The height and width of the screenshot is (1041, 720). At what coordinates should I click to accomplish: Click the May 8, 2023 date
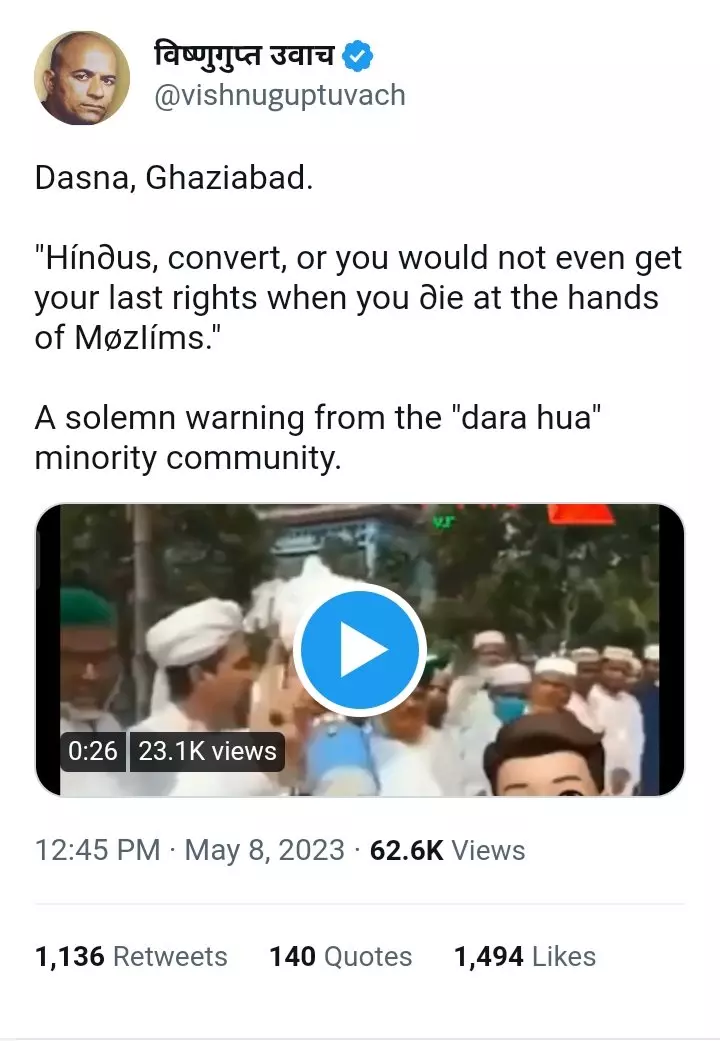click(x=264, y=850)
